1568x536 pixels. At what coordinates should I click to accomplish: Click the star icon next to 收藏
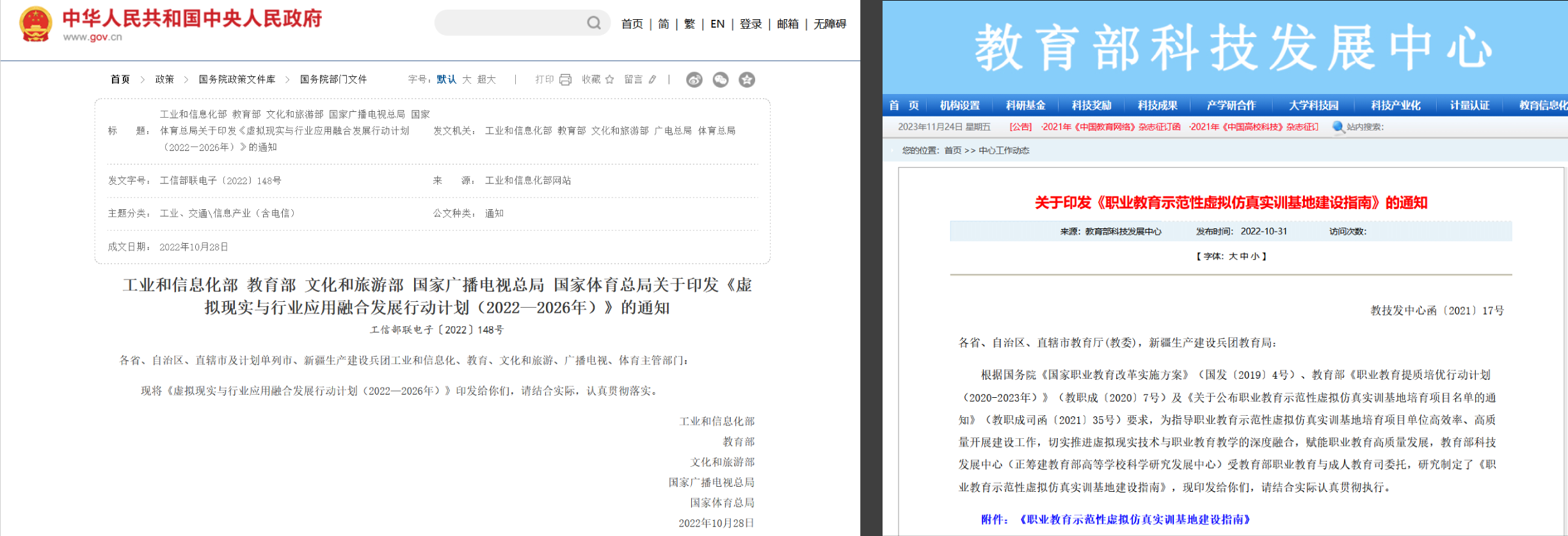coord(609,79)
